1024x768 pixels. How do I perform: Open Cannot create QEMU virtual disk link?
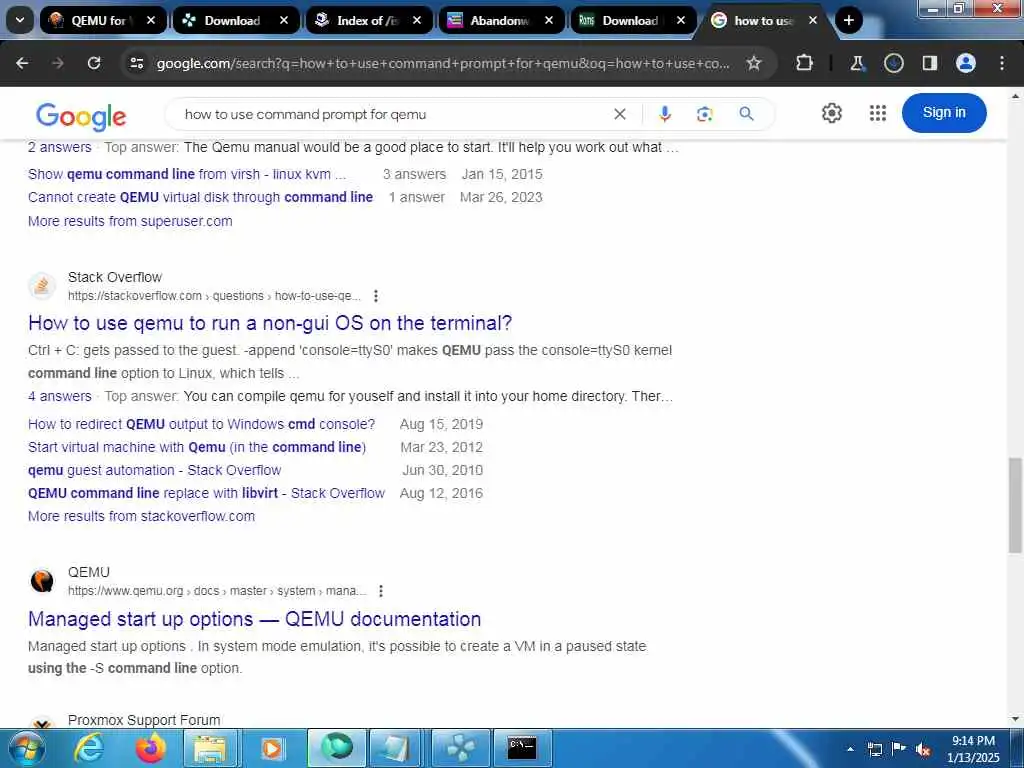point(200,197)
